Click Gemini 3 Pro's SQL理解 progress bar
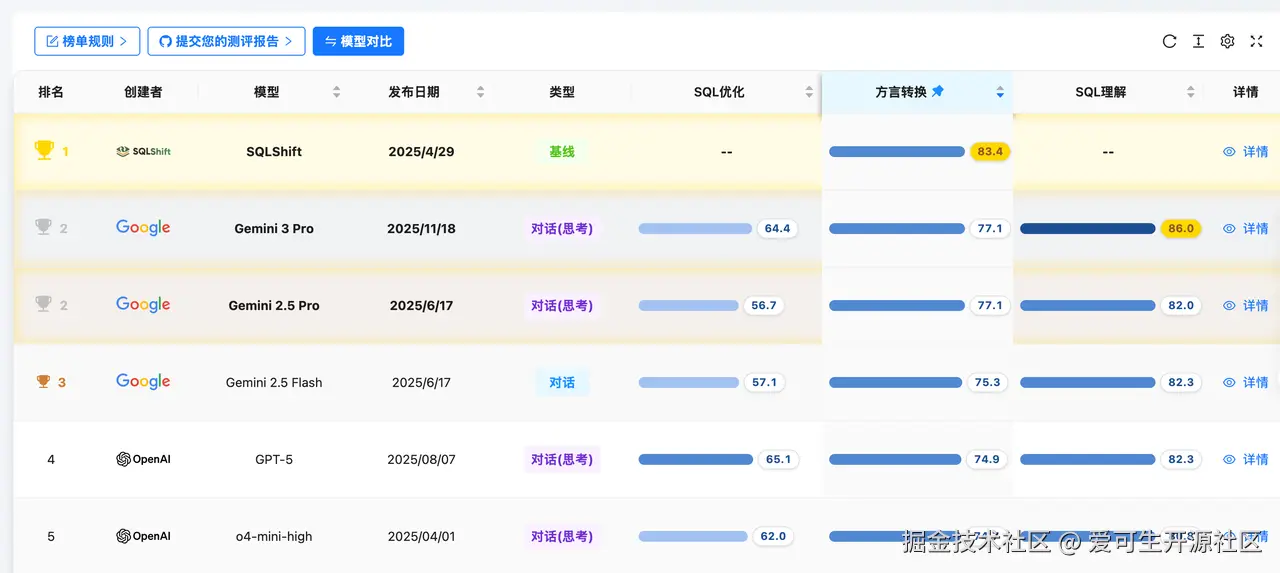The image size is (1280, 573). (x=1087, y=229)
